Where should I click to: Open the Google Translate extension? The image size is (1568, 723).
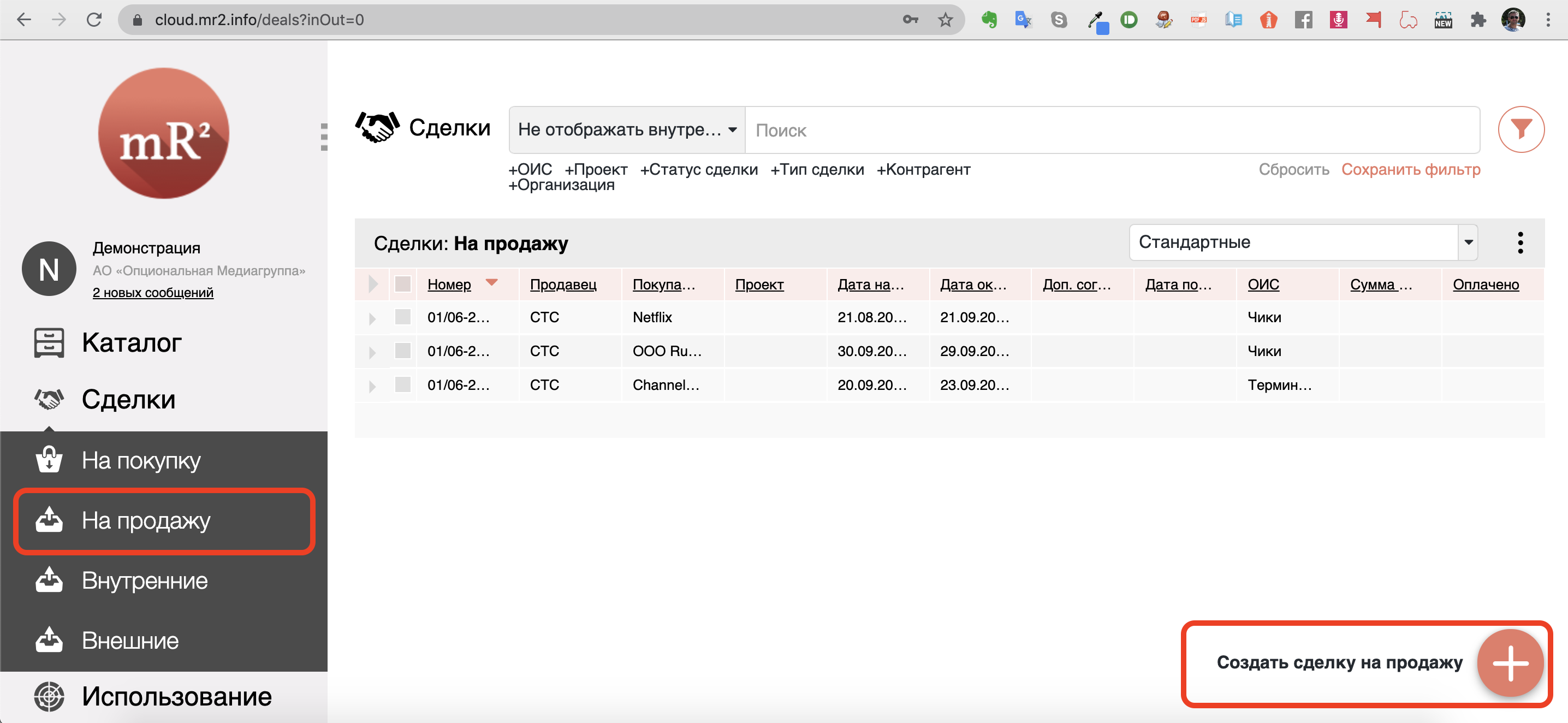tap(1024, 20)
